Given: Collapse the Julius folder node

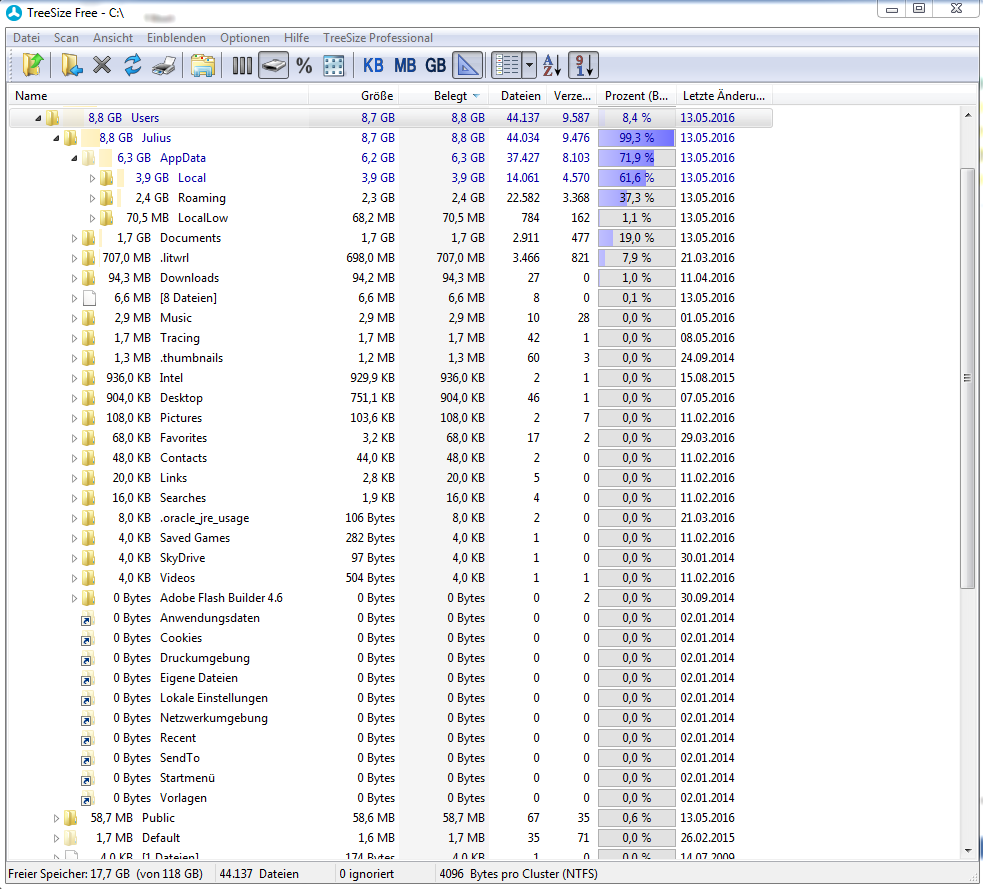Looking at the screenshot, I should click(x=56, y=138).
